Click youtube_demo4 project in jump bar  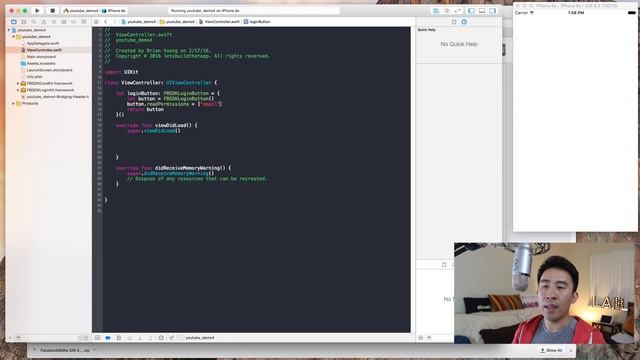139,22
